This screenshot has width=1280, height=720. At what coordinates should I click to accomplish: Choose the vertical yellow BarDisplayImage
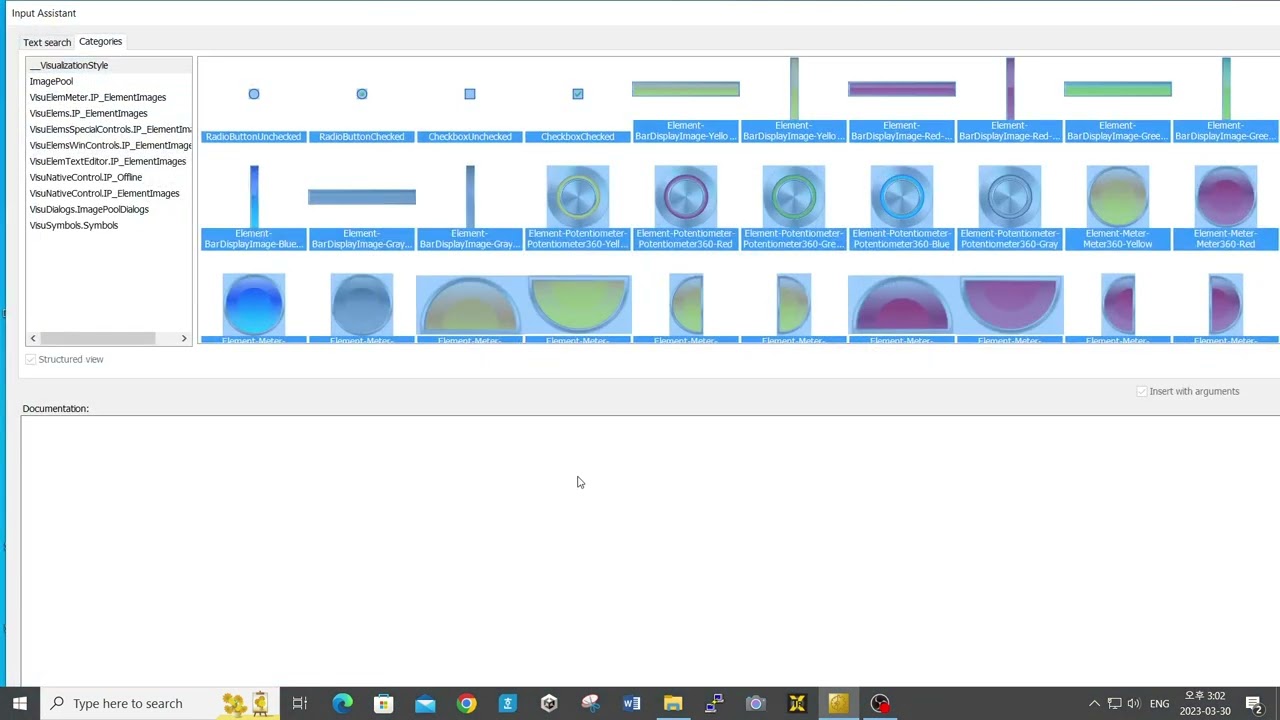(794, 88)
